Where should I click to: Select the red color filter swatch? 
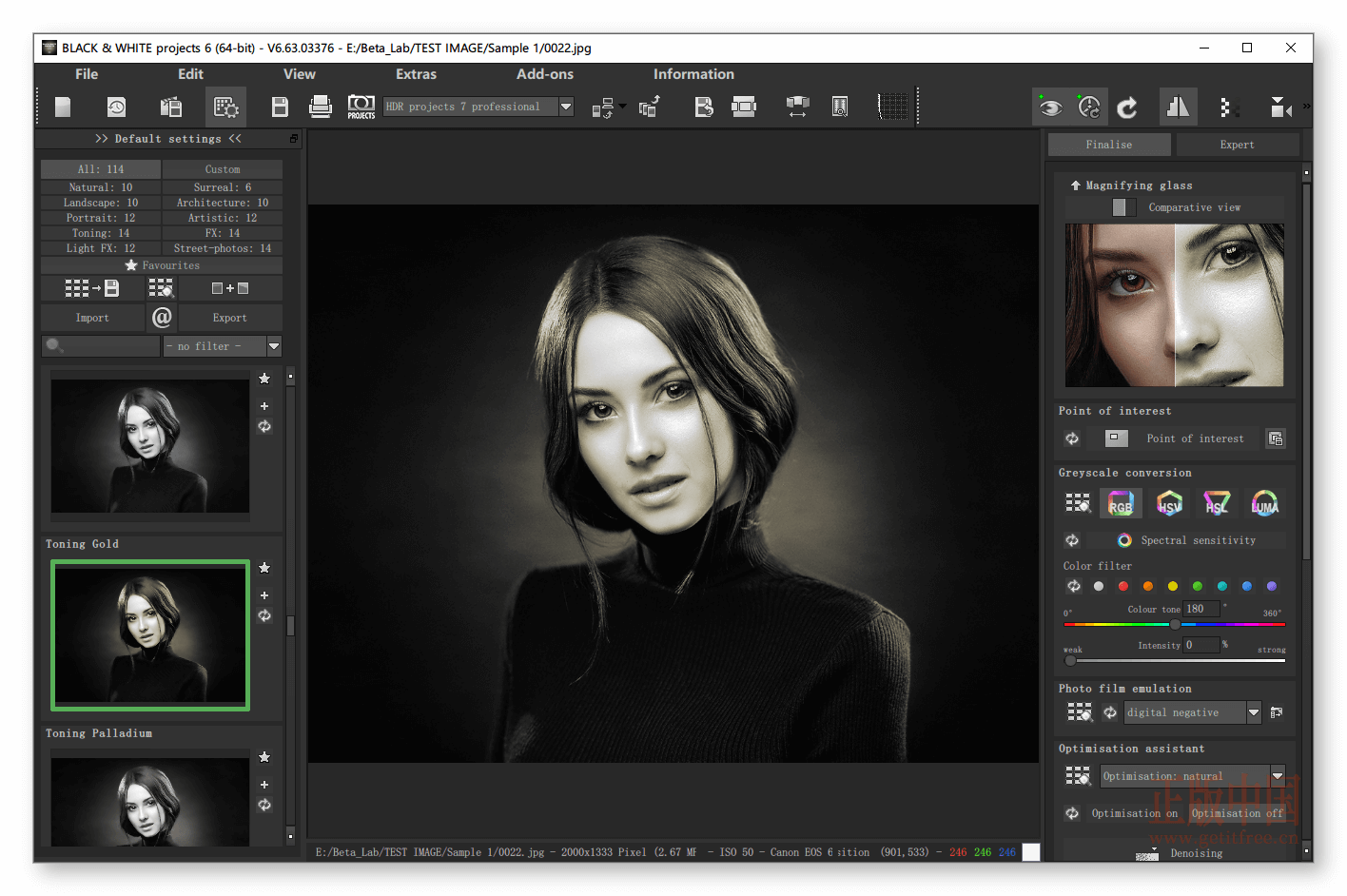coord(1123,586)
